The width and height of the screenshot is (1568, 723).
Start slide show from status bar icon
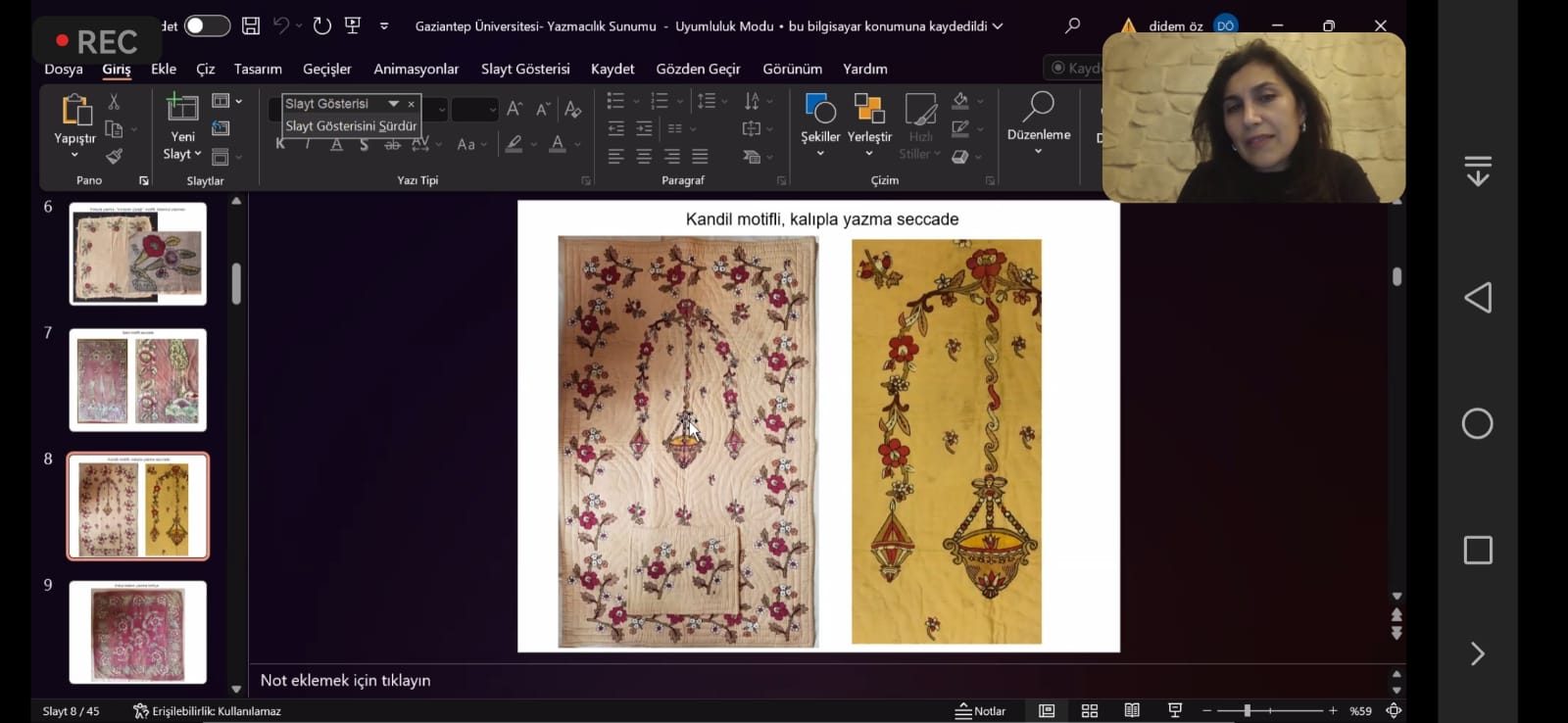1175,710
